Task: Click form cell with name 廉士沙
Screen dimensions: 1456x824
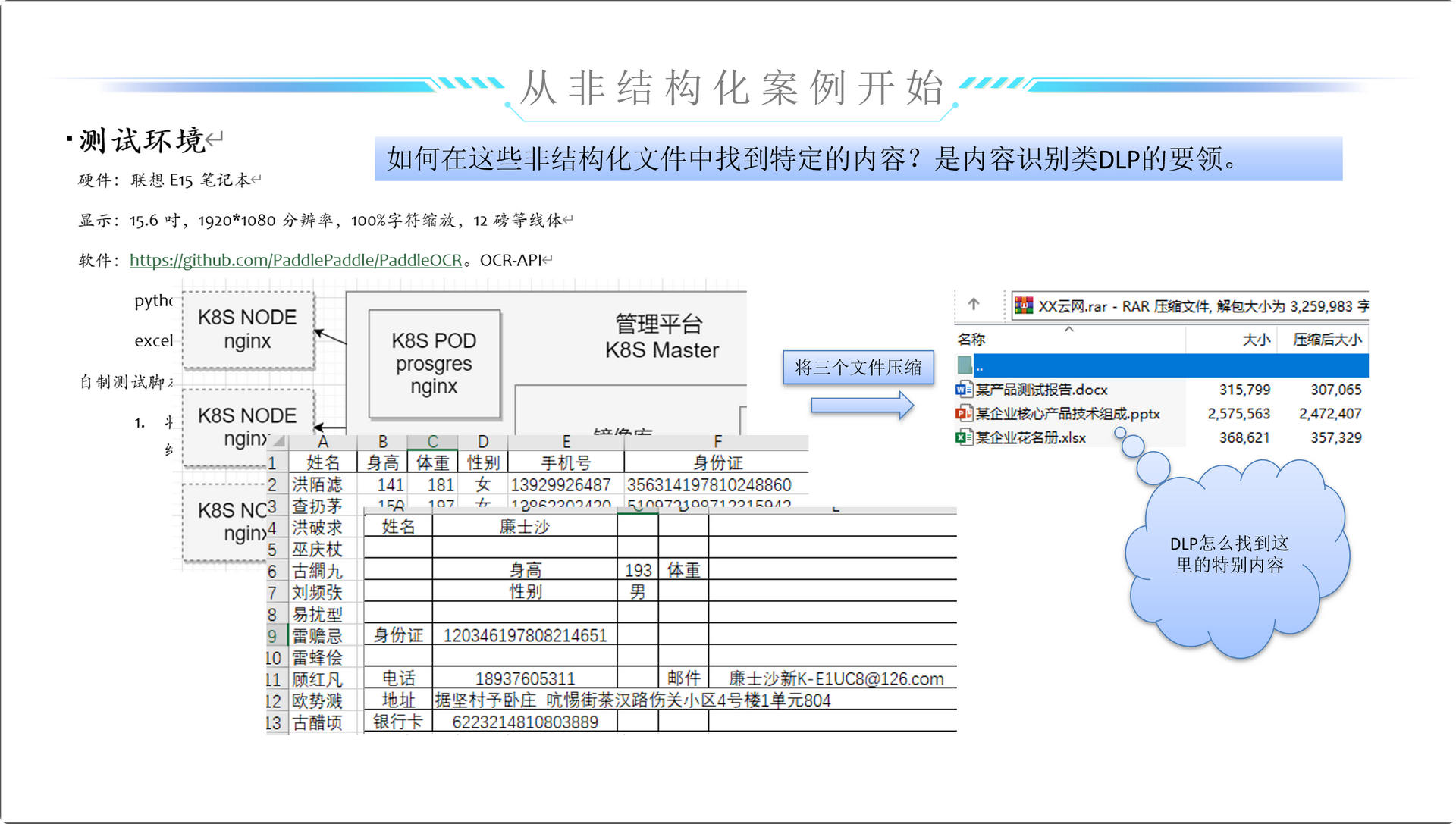Action: [x=525, y=526]
